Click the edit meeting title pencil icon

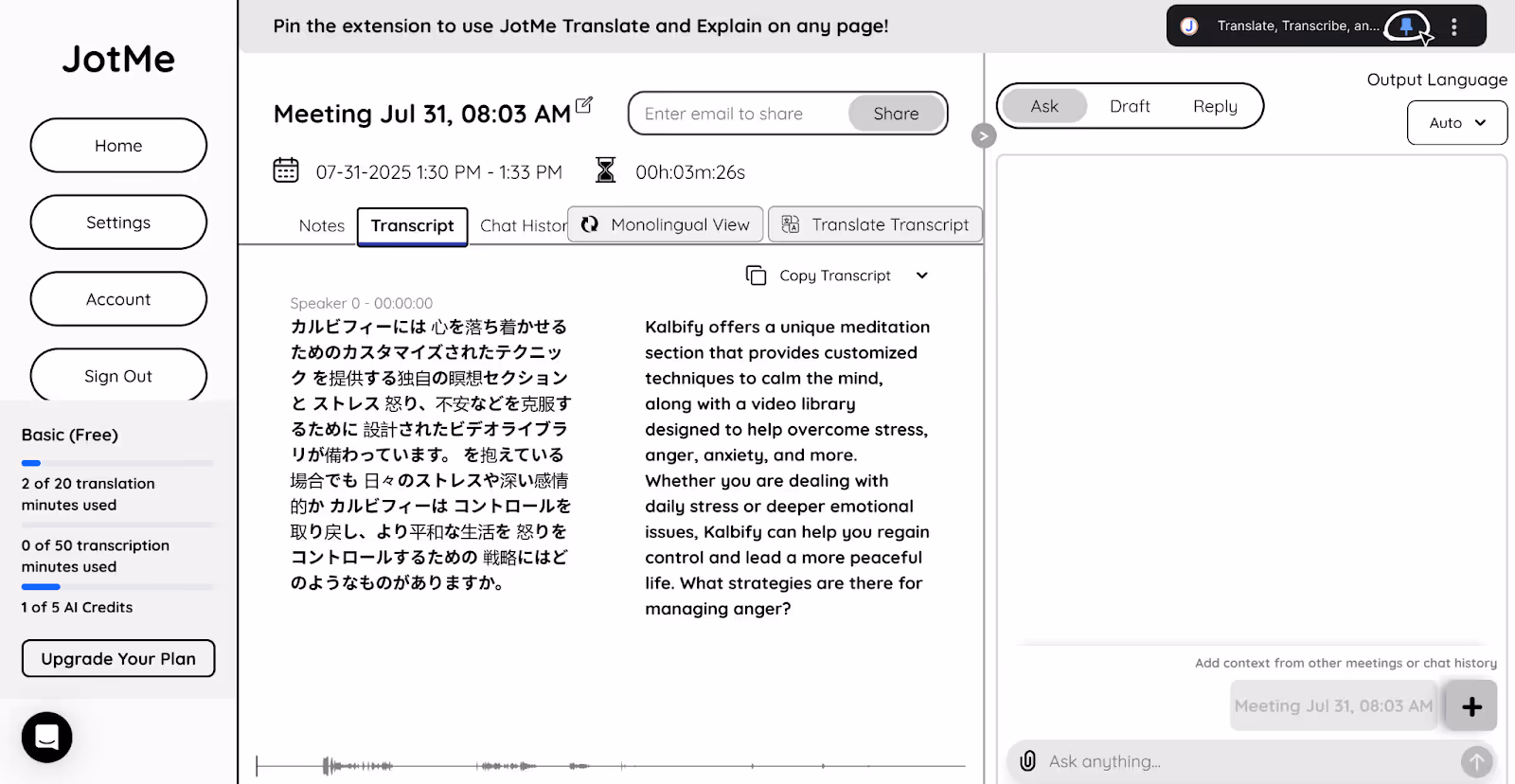(584, 104)
